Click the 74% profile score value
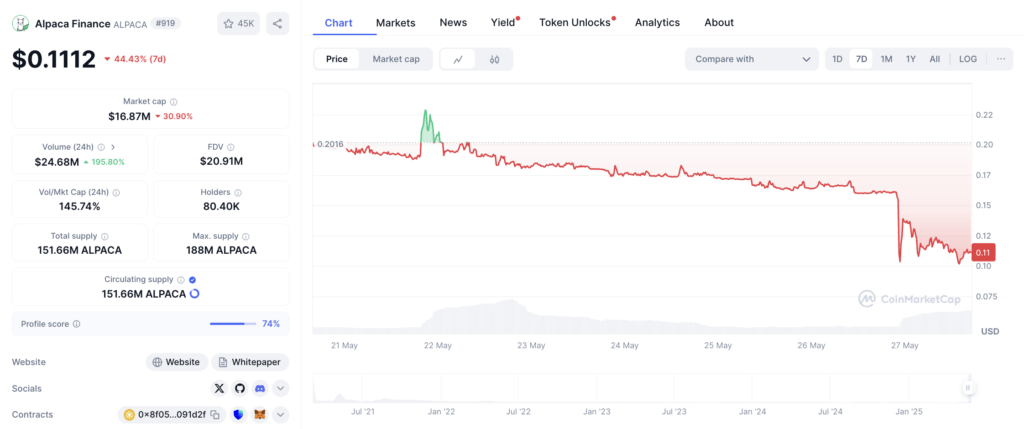Image resolution: width=1024 pixels, height=429 pixels. (x=272, y=324)
